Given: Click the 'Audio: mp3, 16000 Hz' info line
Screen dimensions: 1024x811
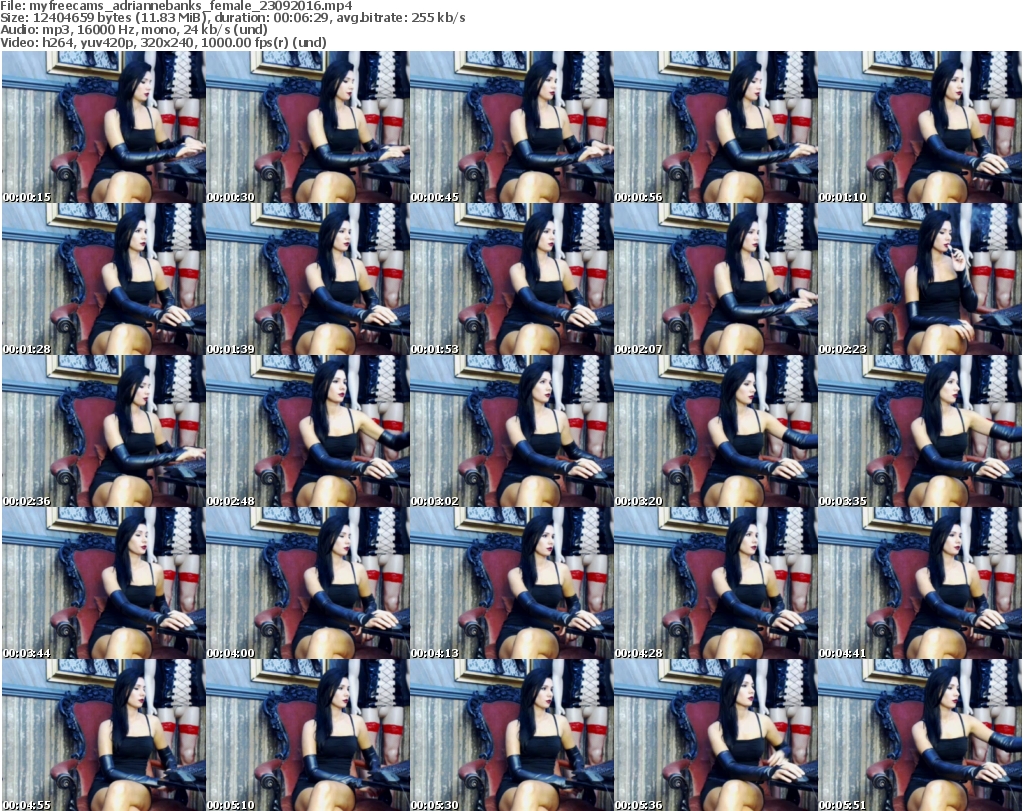Looking at the screenshot, I should click(134, 30).
